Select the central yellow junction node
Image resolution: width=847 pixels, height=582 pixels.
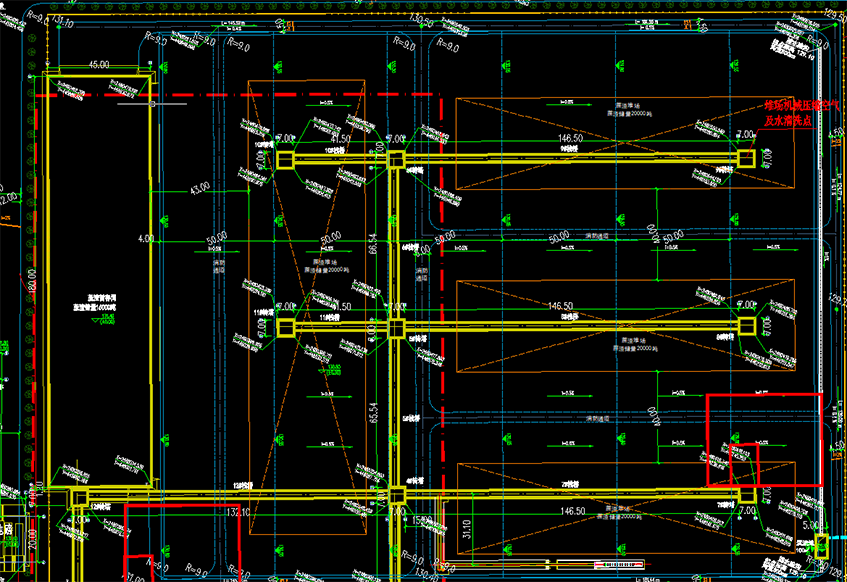(x=395, y=327)
